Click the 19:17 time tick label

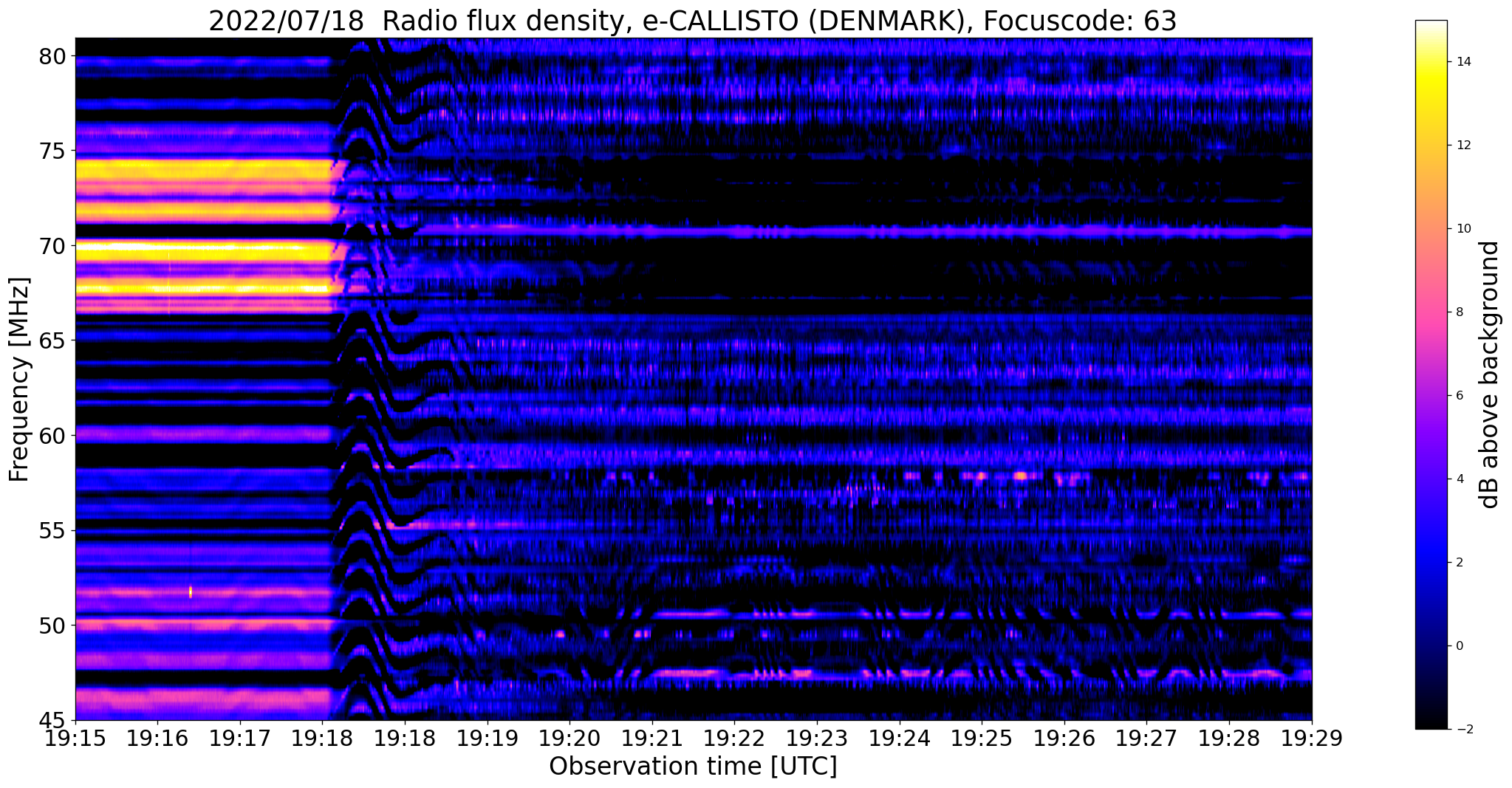click(240, 739)
